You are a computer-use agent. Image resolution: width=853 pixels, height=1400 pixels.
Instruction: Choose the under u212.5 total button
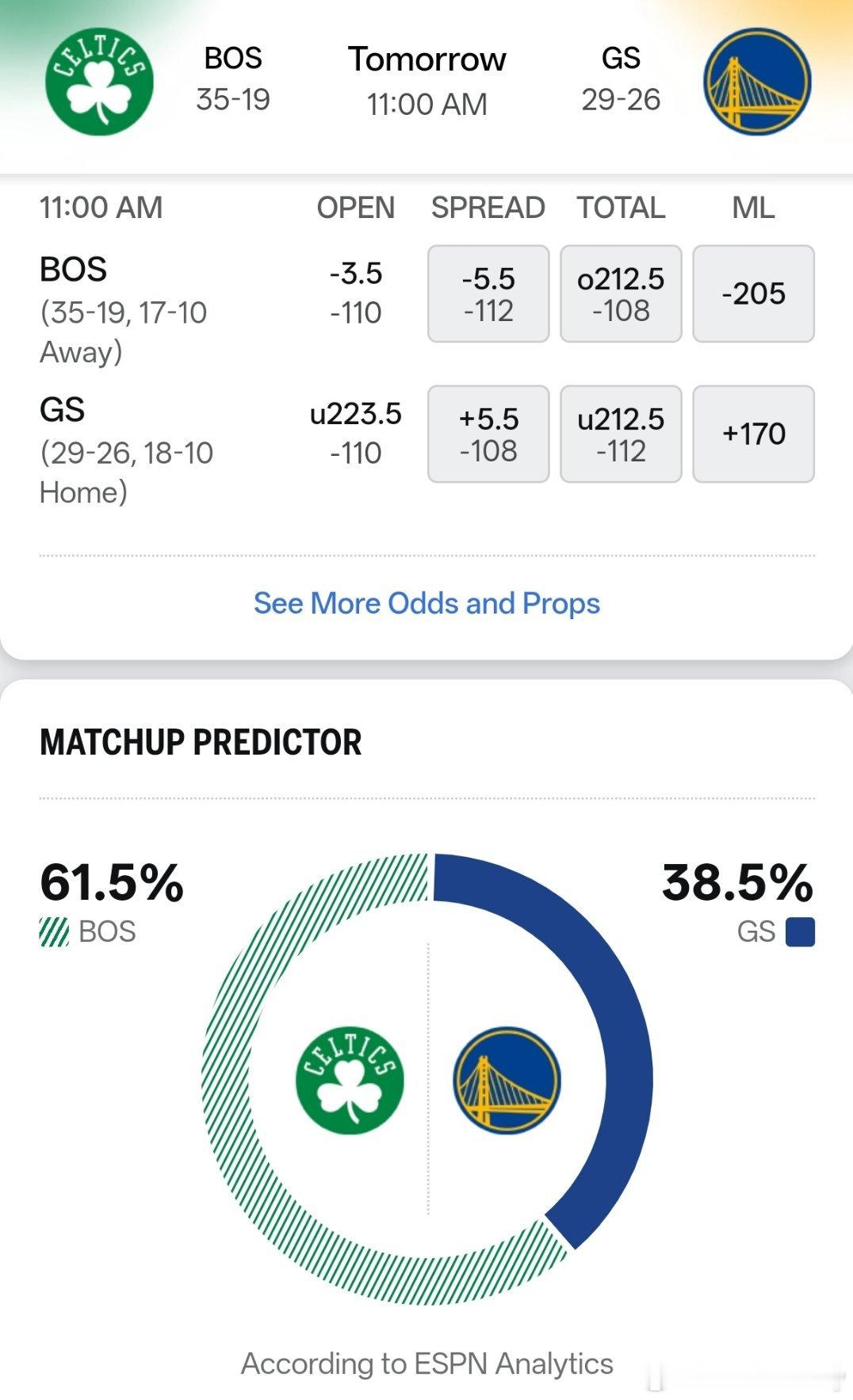coord(621,434)
